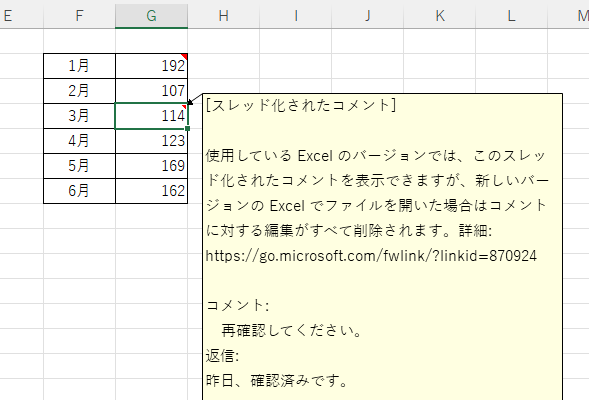This screenshot has height=400, width=589.
Task: Click the cell containing 5月
Action: click(x=79, y=166)
